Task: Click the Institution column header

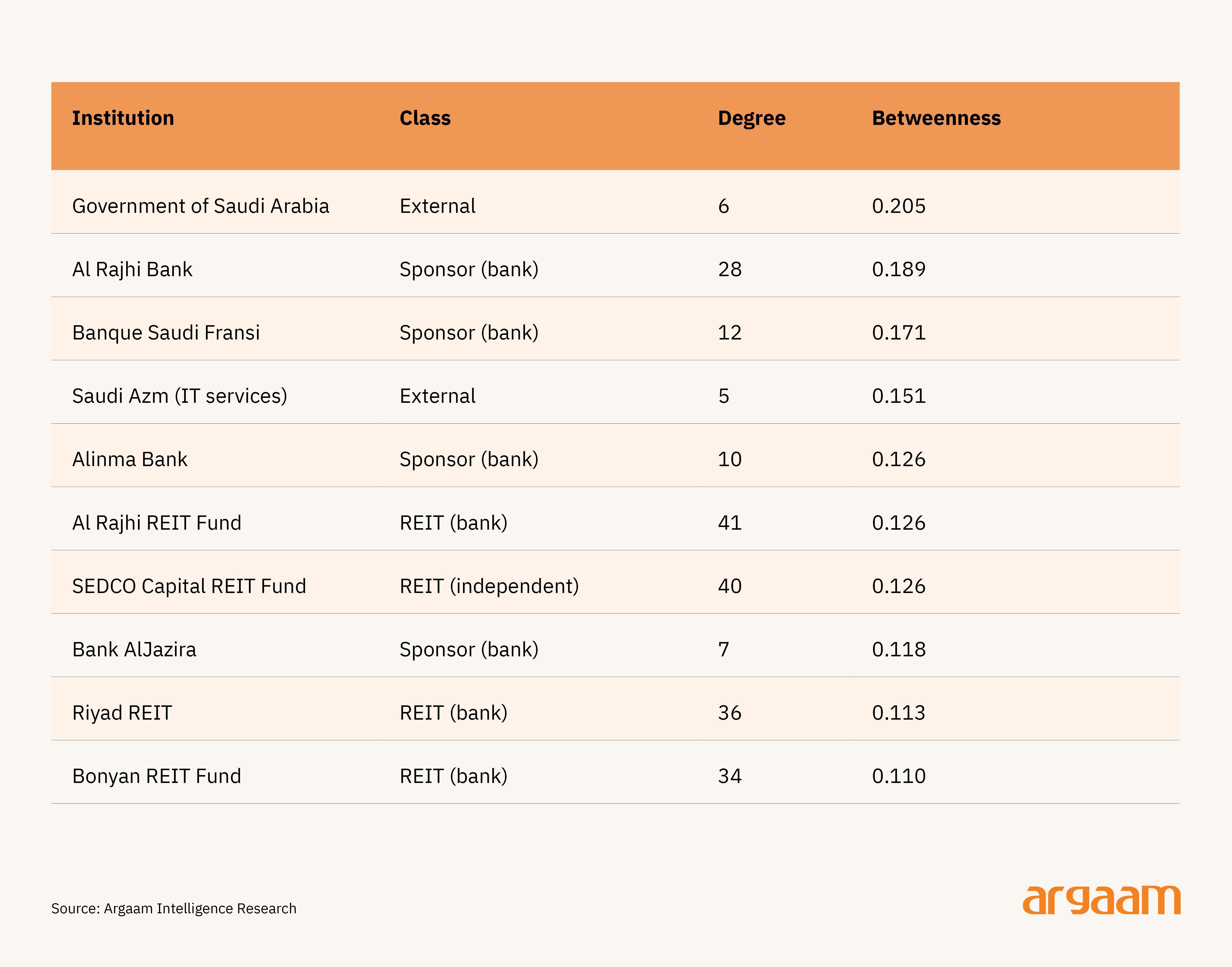Action: click(123, 118)
